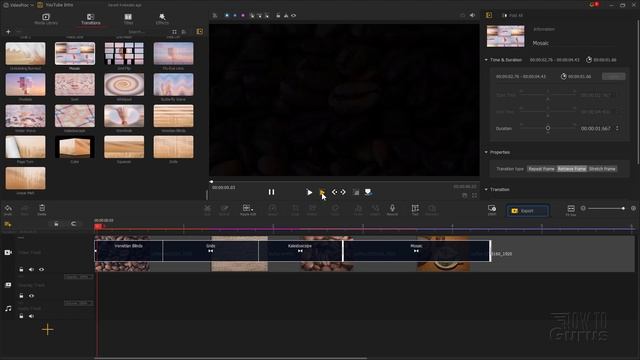
Task: Click the Split tool icon
Action: pos(207,210)
